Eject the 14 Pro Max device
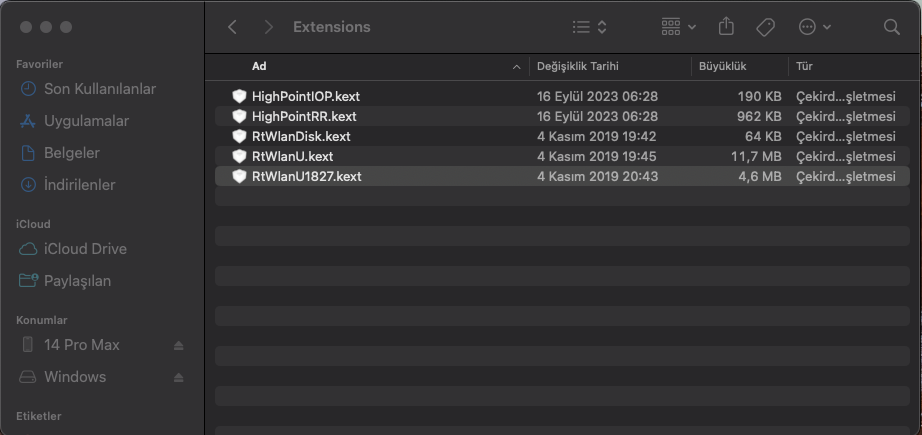Image resolution: width=922 pixels, height=435 pixels. tap(178, 345)
